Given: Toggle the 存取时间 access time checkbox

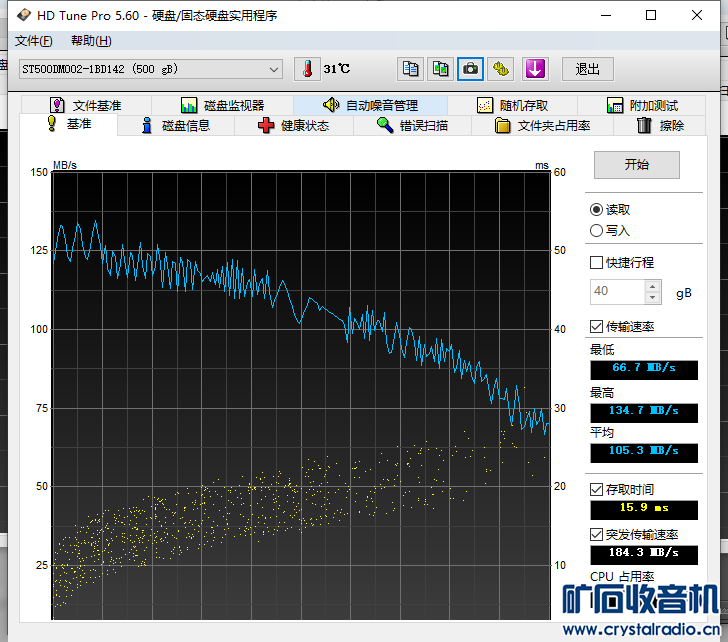Looking at the screenshot, I should click(597, 489).
